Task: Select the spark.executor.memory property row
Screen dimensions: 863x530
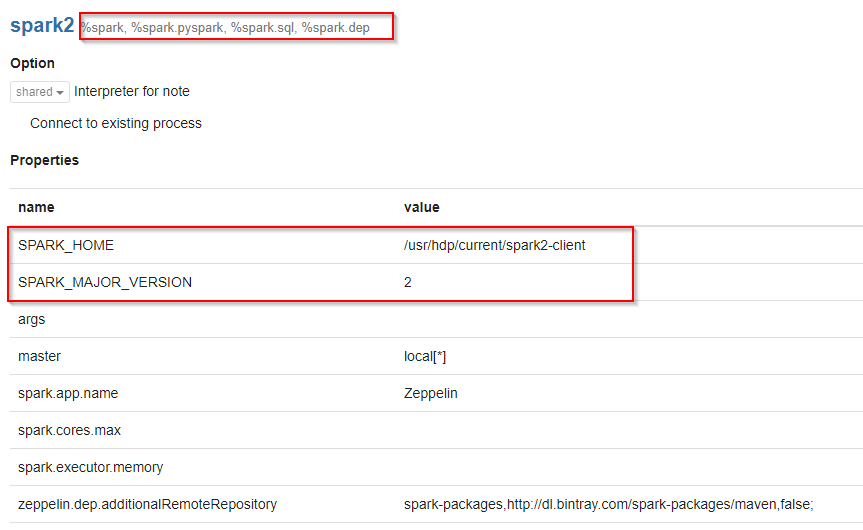Action: 90,467
